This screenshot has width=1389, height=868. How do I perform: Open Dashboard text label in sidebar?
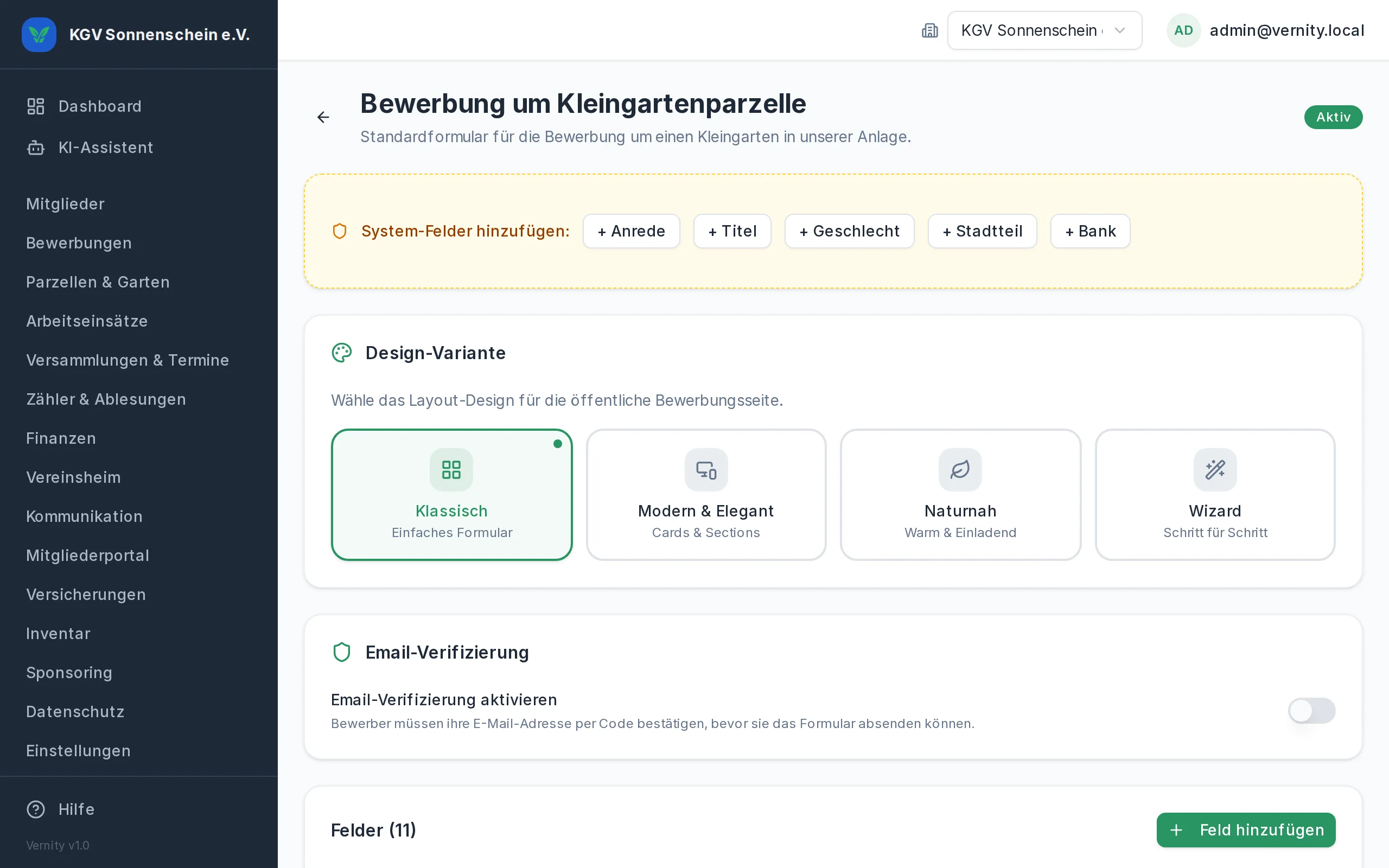(x=100, y=106)
